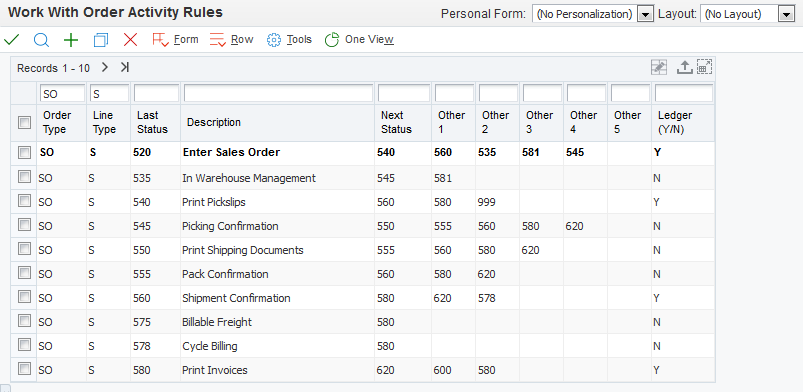Screen dimensions: 803x392
Task: Click the Ledger (Y/N) filter field
Action: 684,93
